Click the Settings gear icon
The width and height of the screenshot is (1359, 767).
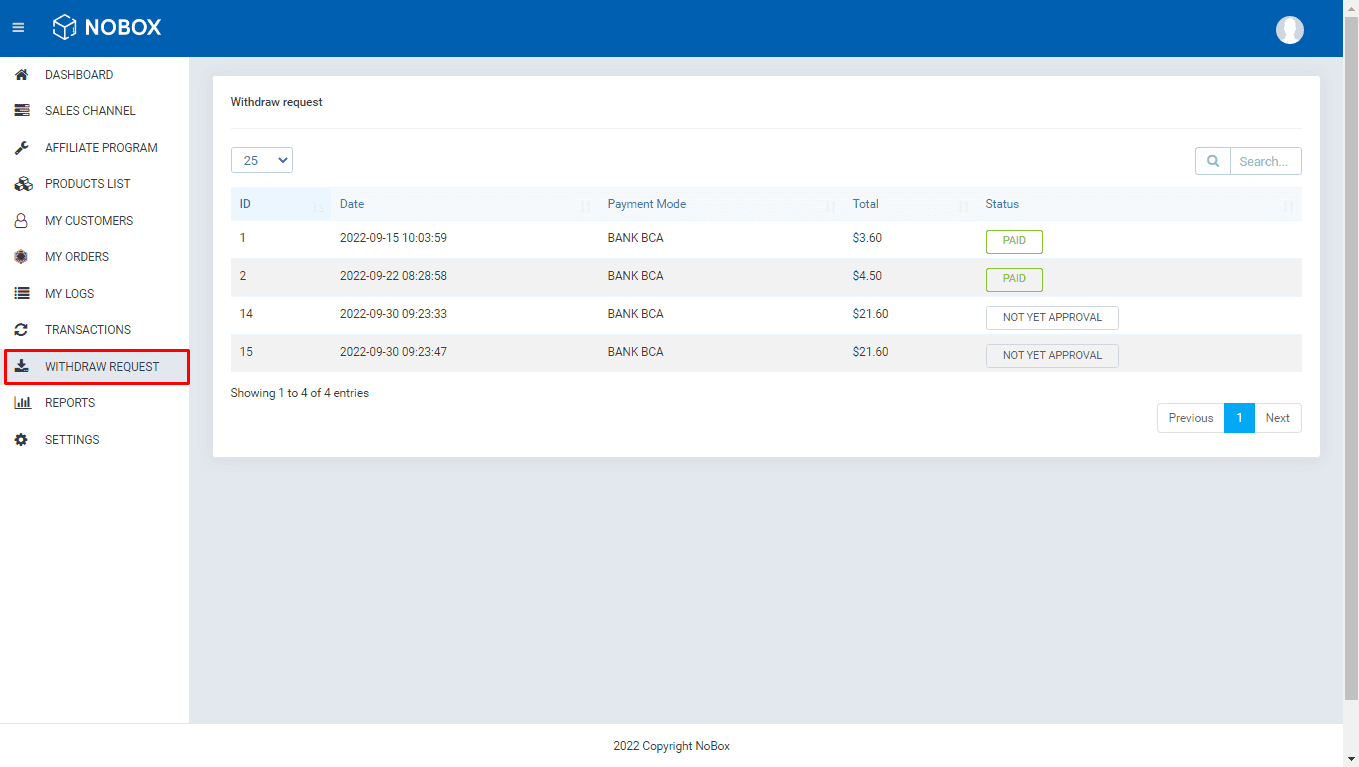tap(21, 439)
